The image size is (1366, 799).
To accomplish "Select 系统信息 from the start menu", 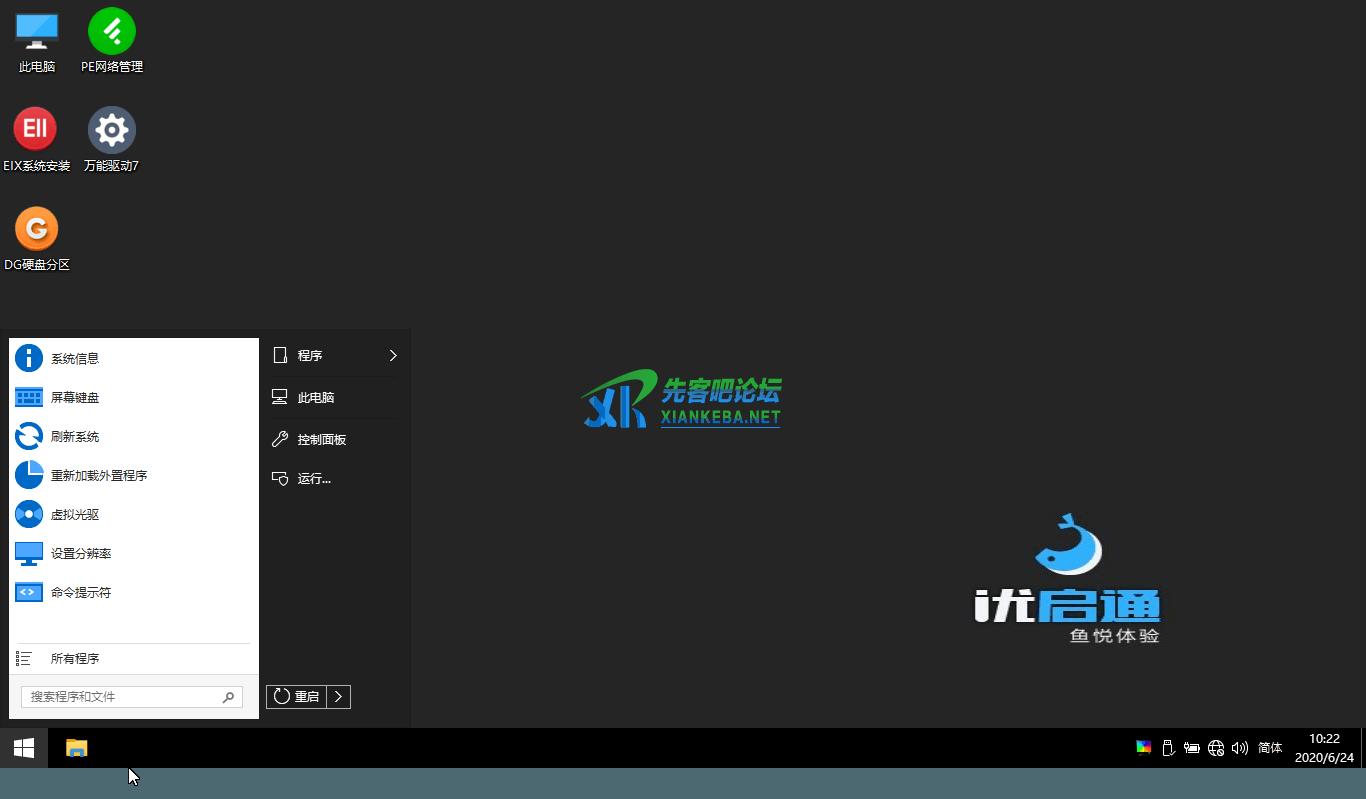I will (74, 358).
